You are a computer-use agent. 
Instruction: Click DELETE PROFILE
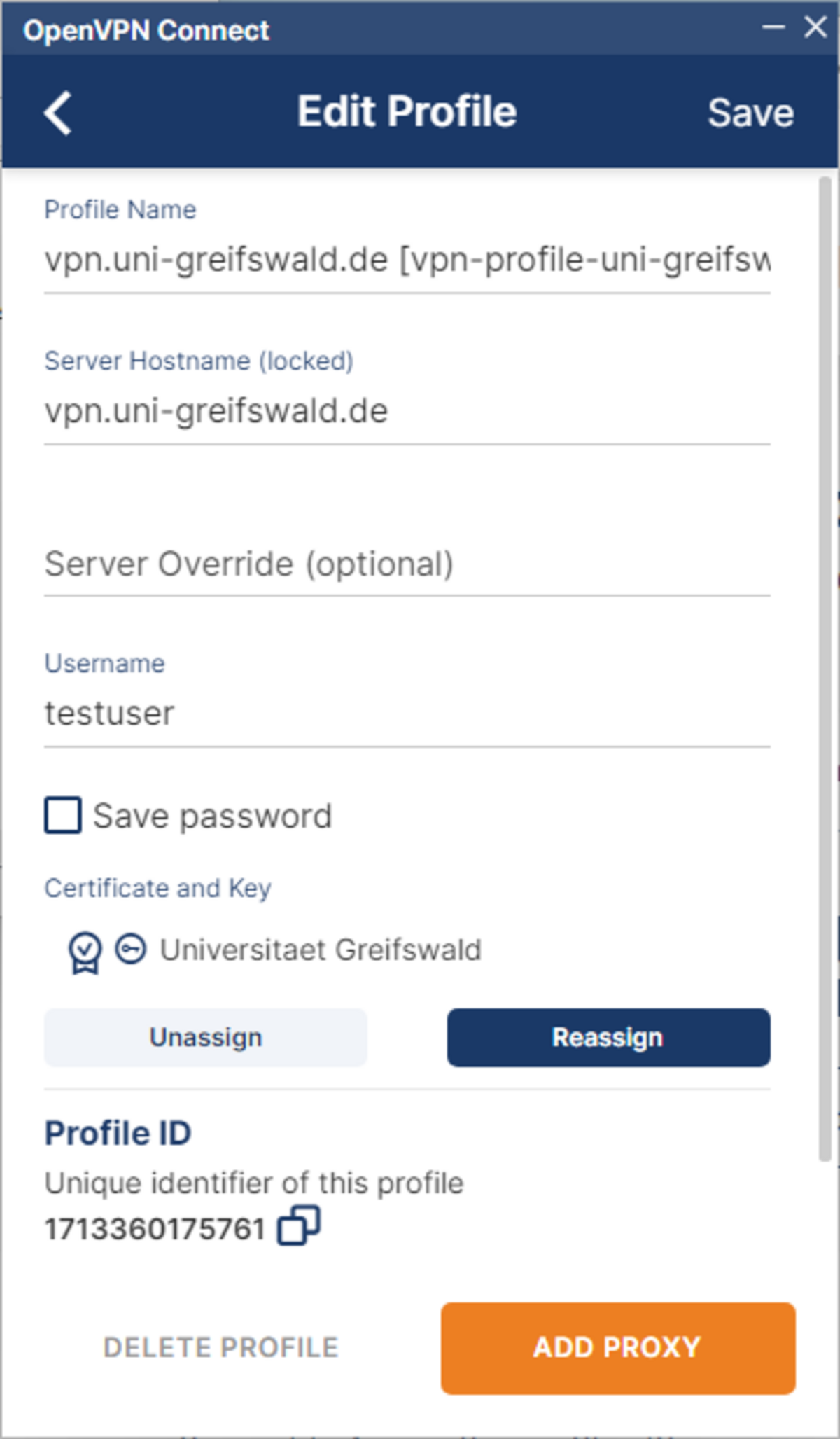(x=221, y=1348)
